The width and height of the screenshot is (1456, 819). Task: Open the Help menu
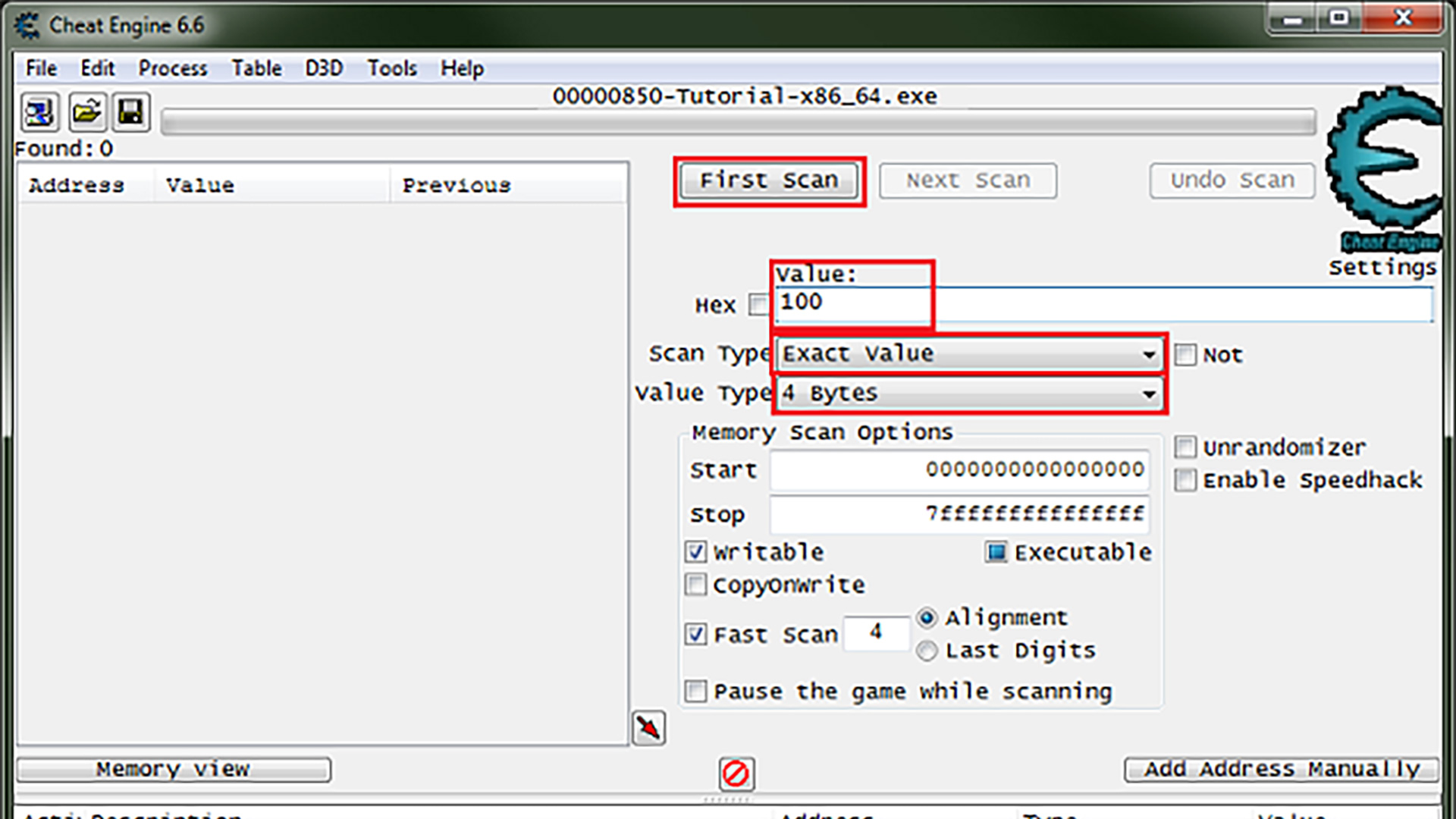(462, 68)
